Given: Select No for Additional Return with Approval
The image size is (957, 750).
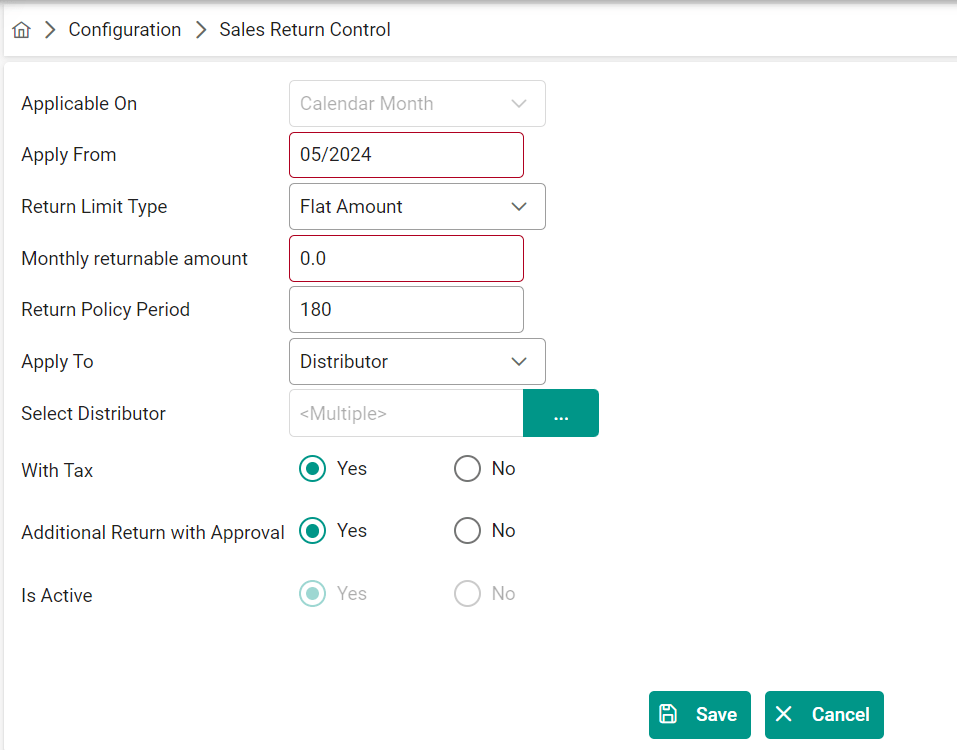Looking at the screenshot, I should (x=468, y=531).
